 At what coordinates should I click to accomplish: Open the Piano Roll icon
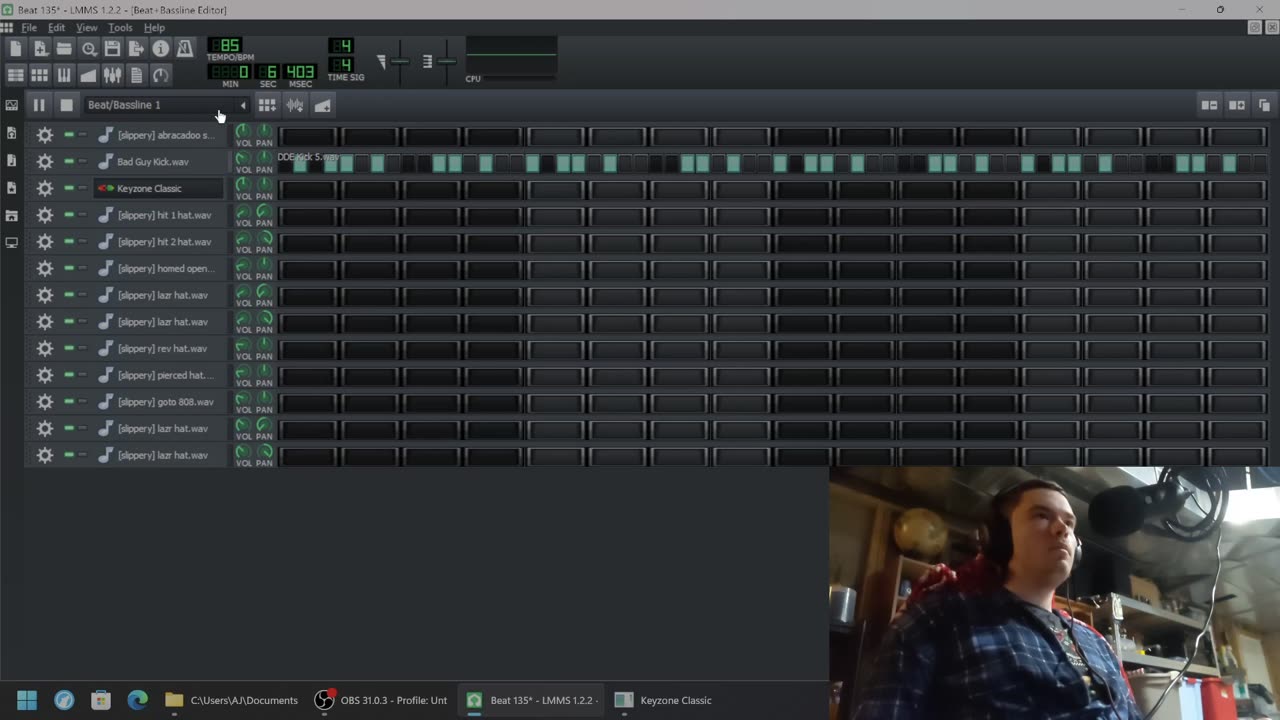64,75
